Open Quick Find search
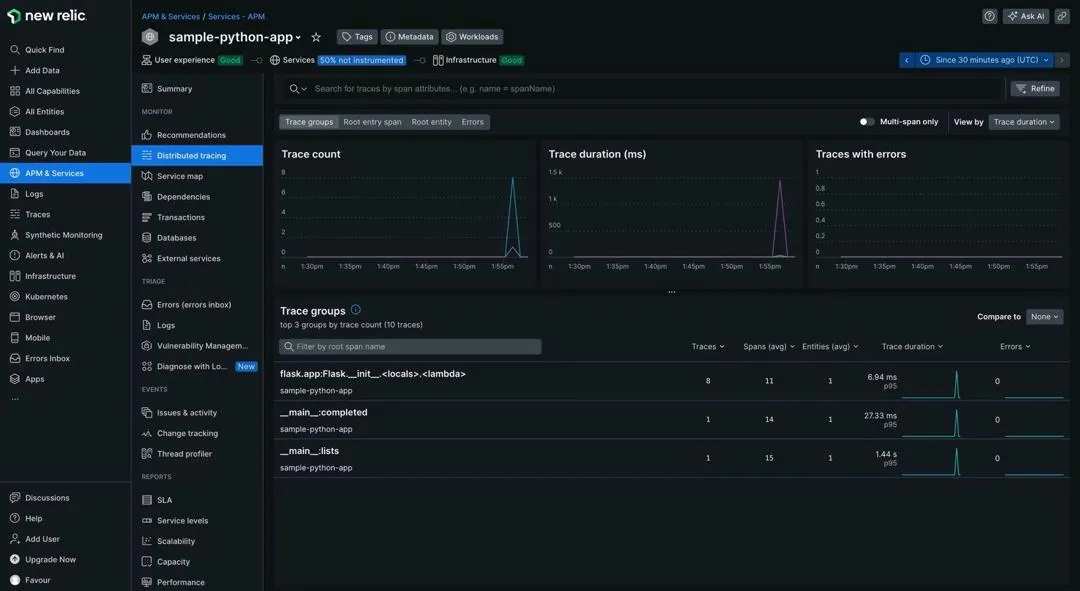Screen dimensions: 1080x591 (37, 50)
